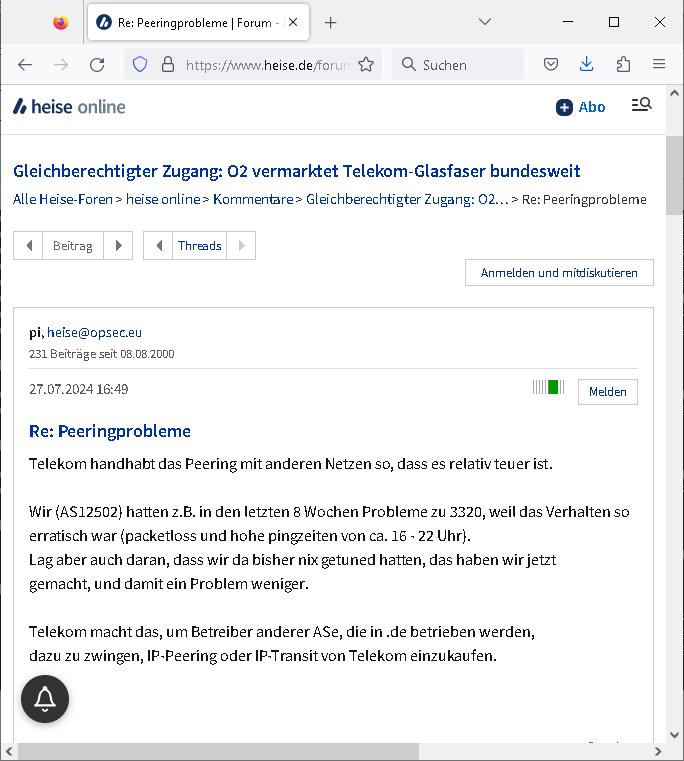684x761 pixels.
Task: Click the Firefox logo icon
Action: pyautogui.click(x=61, y=22)
